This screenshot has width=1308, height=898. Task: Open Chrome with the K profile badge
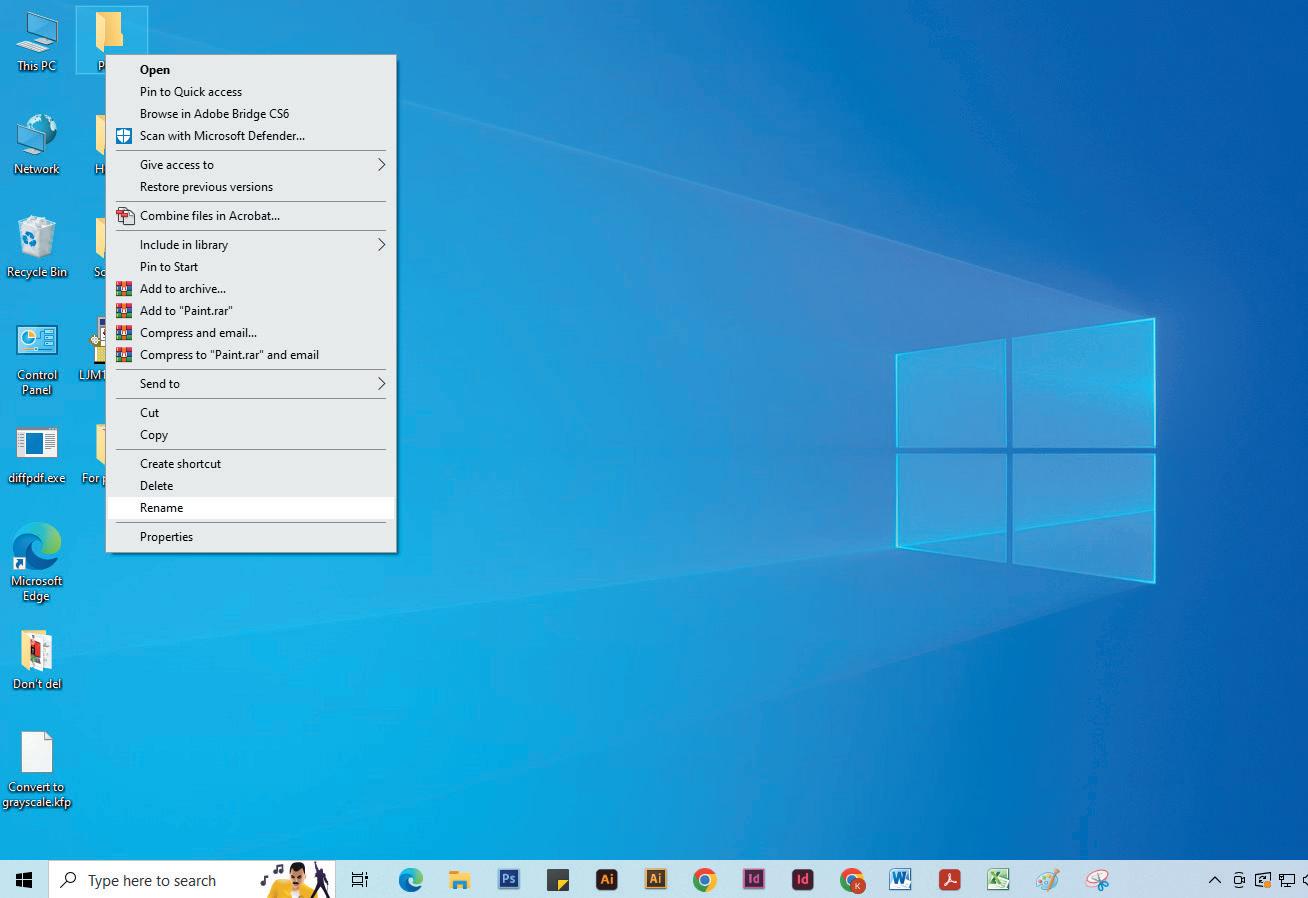pyautogui.click(x=851, y=880)
